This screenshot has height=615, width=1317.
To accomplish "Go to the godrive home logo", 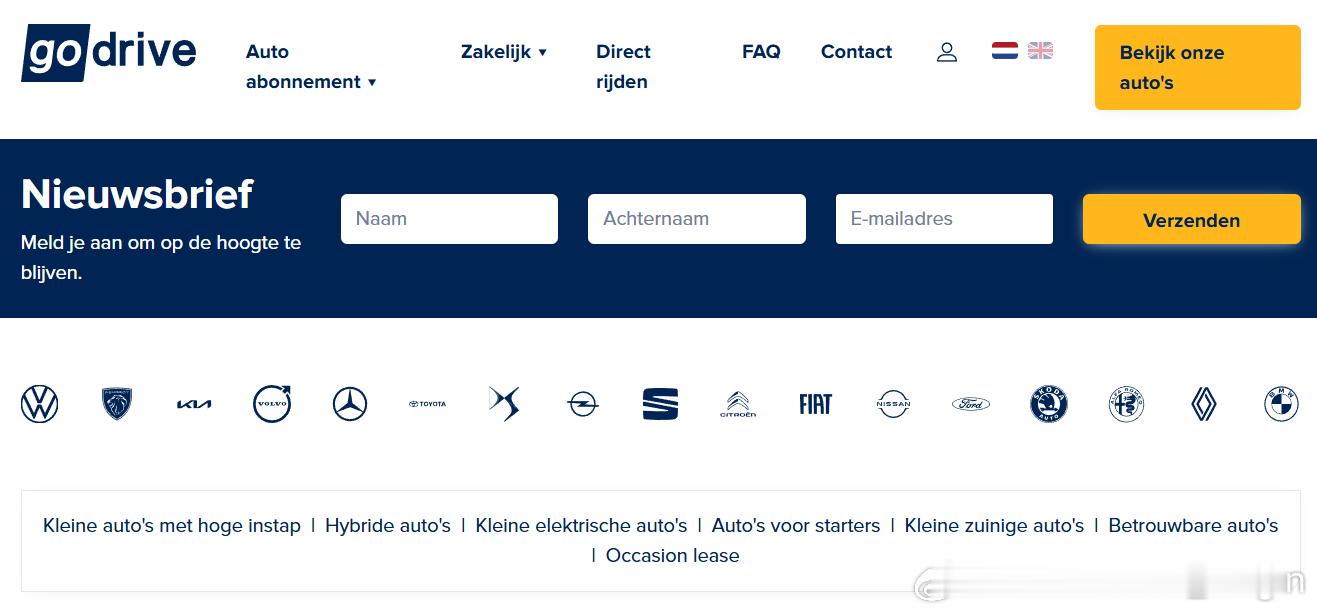I will pyautogui.click(x=109, y=52).
